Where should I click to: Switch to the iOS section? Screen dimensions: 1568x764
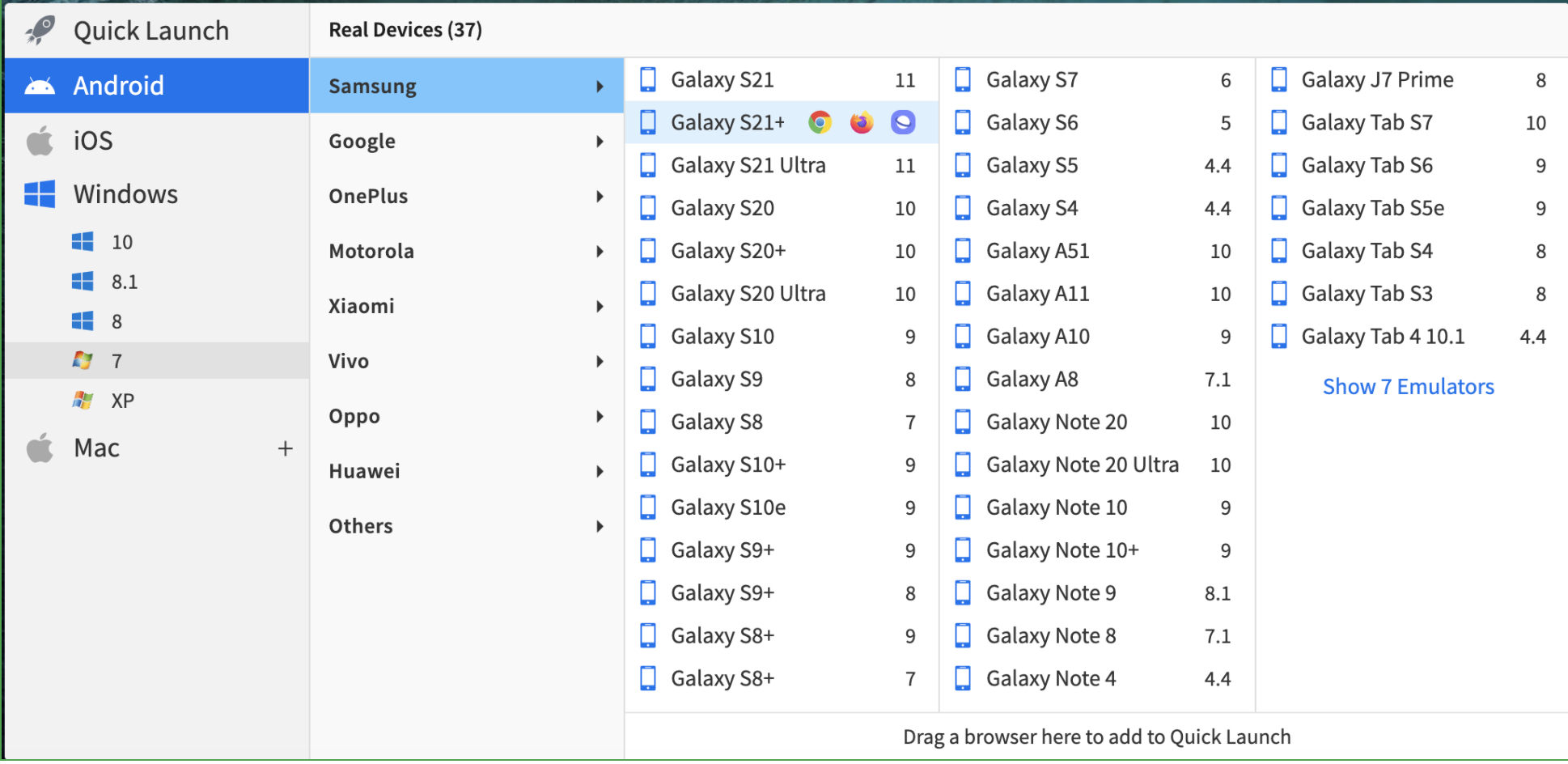tap(93, 139)
